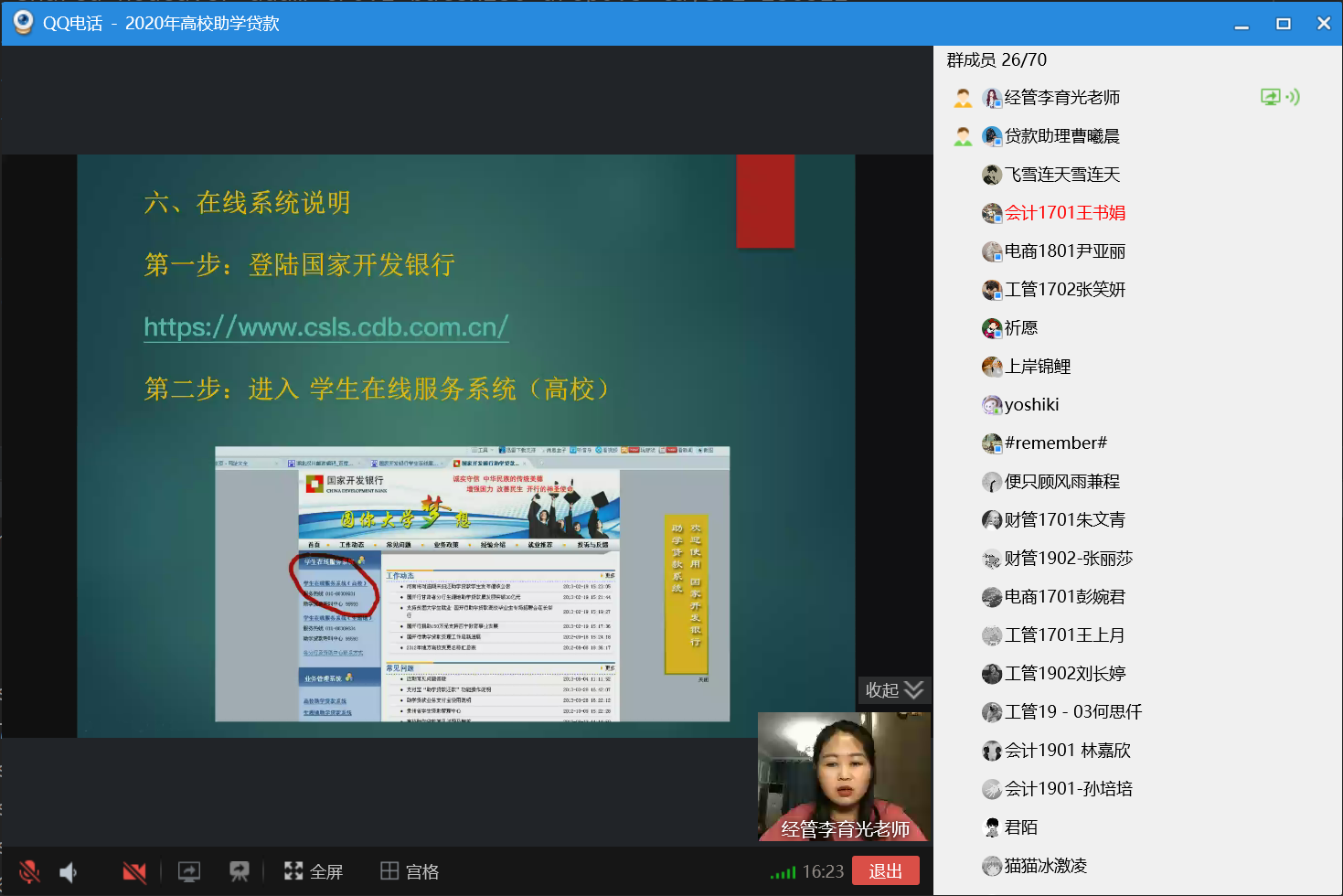Click the QQ电话 icon in the title bar
This screenshot has width=1343, height=896.
[23, 23]
